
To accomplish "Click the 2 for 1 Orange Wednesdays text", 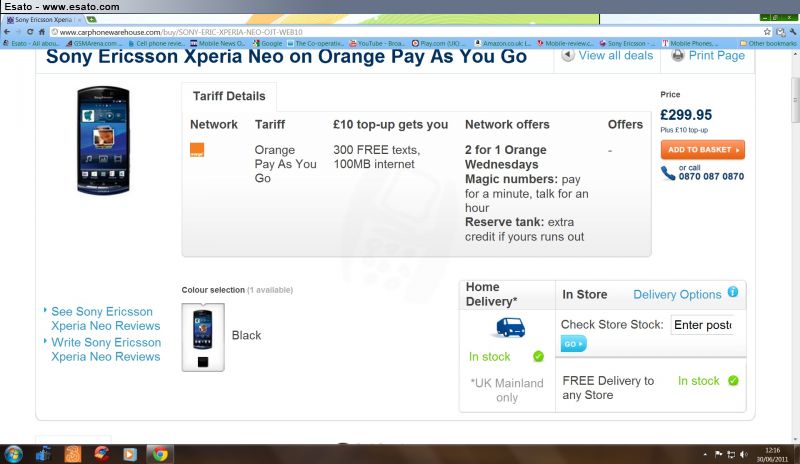I will 506,157.
